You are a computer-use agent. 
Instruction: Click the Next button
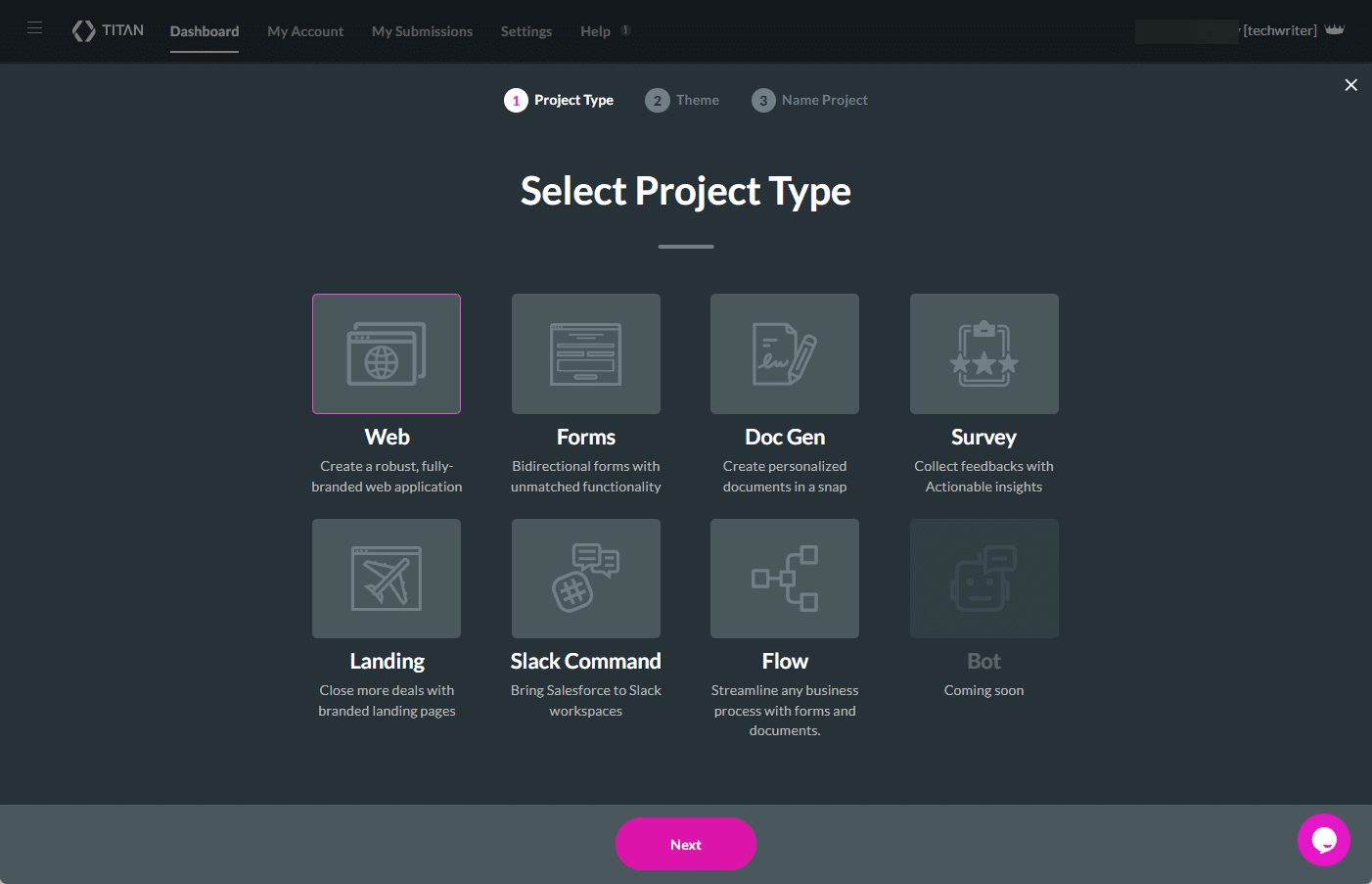point(686,844)
